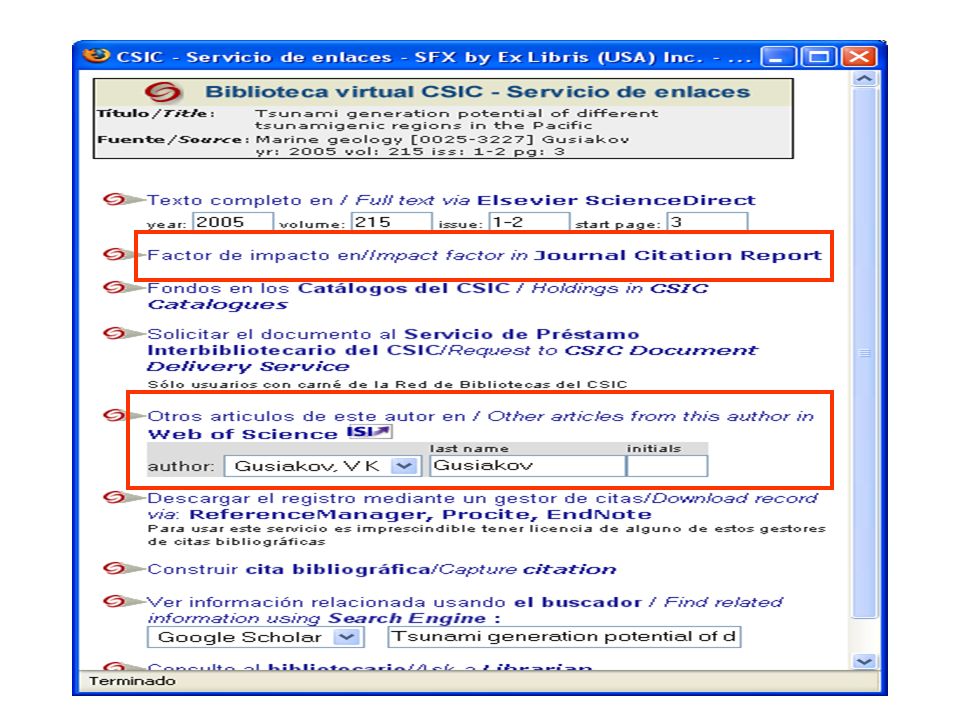Click the last name field containing Gusiakov
Screen dimensions: 960x720
coord(527,466)
